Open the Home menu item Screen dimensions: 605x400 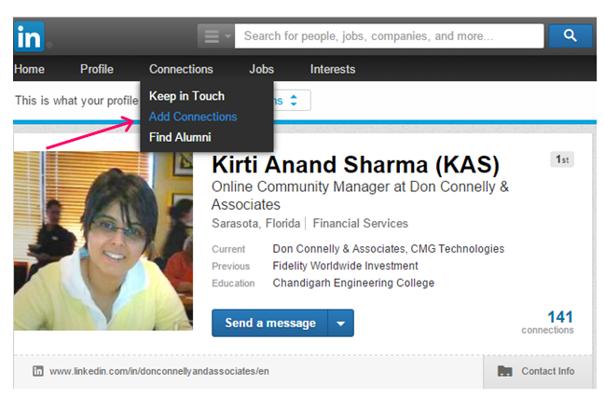[x=29, y=69]
